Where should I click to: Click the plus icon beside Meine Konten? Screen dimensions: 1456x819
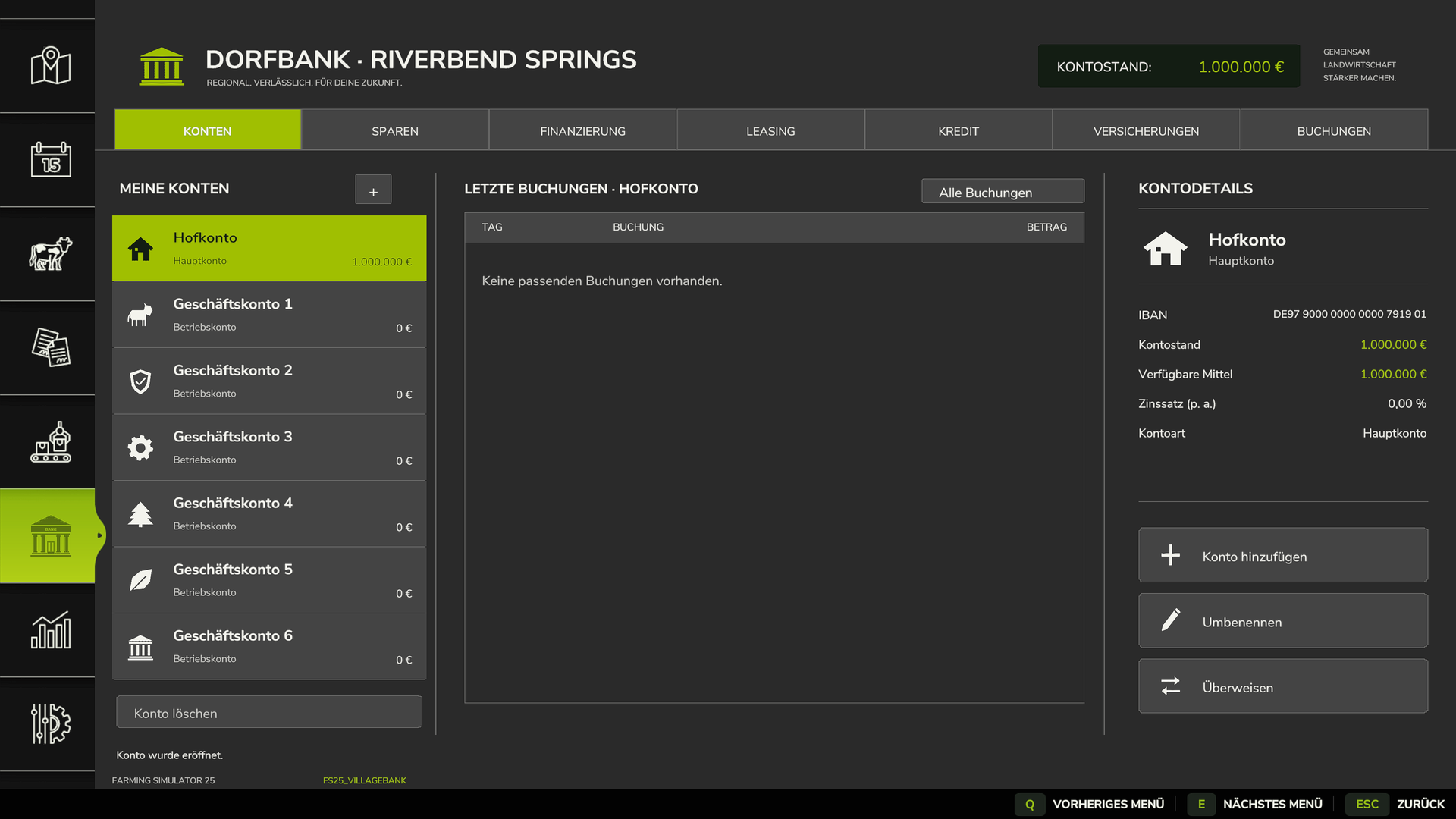373,190
